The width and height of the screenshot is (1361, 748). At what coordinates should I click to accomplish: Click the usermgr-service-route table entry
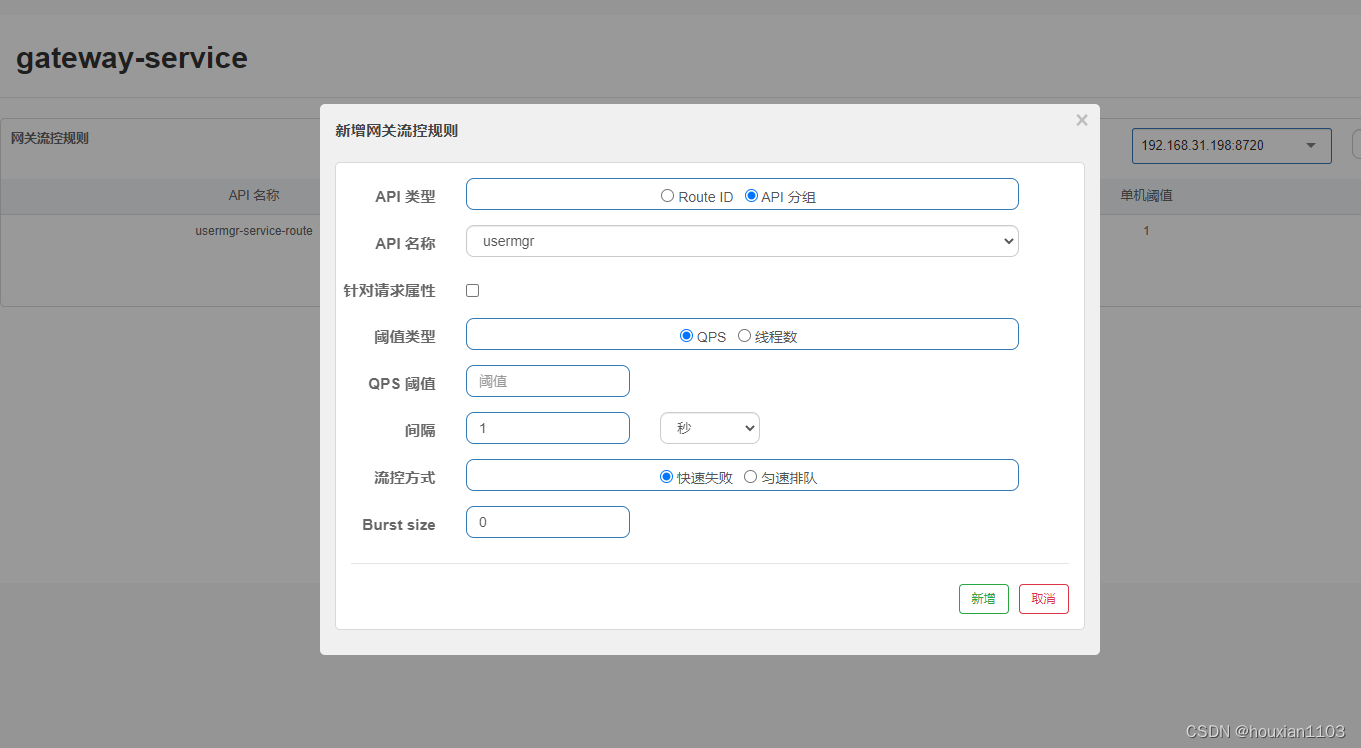(x=254, y=231)
